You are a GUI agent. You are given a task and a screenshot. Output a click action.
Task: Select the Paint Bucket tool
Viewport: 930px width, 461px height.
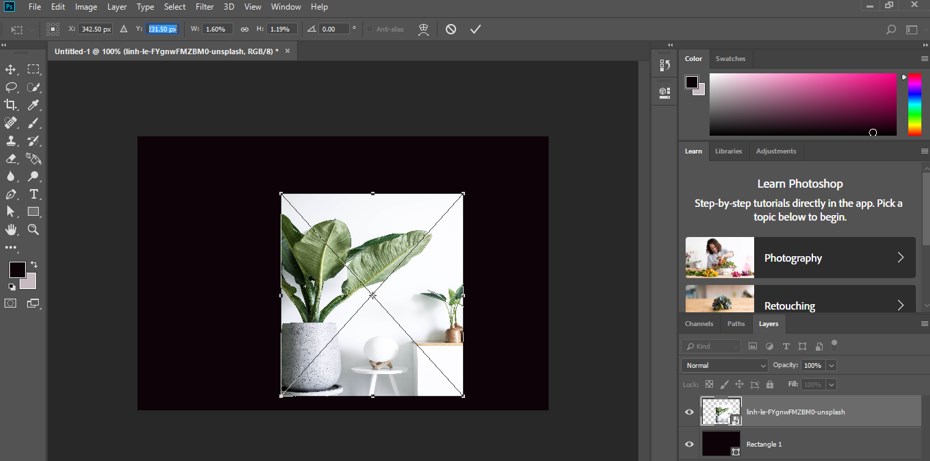pyautogui.click(x=34, y=158)
